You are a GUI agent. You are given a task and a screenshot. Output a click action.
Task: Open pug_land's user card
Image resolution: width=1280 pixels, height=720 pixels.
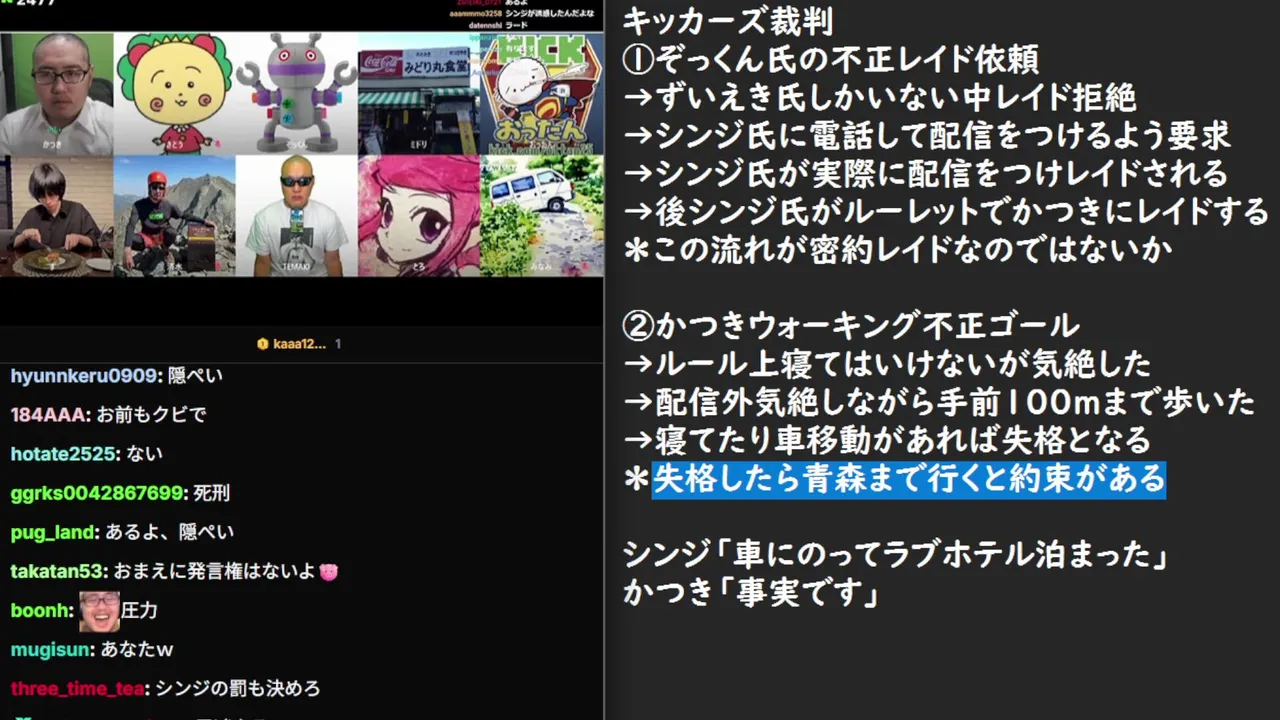[x=53, y=533]
